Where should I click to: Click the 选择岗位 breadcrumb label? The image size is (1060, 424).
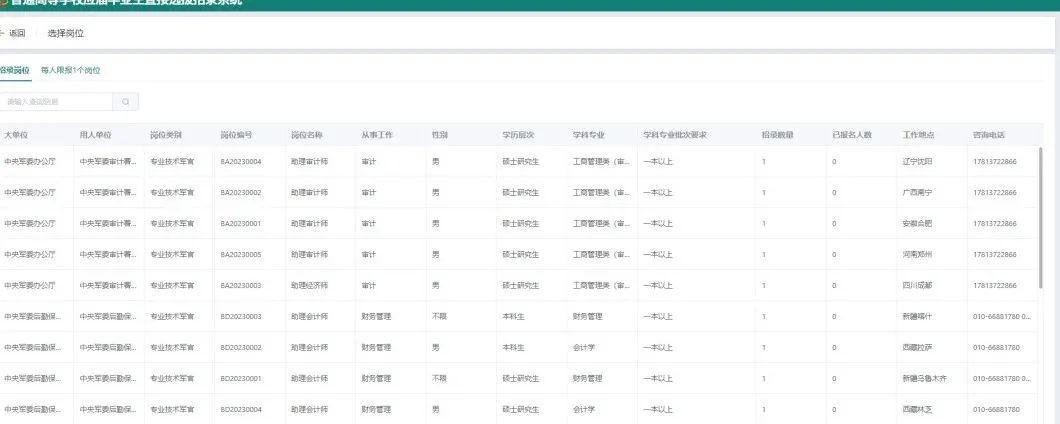pyautogui.click(x=66, y=34)
